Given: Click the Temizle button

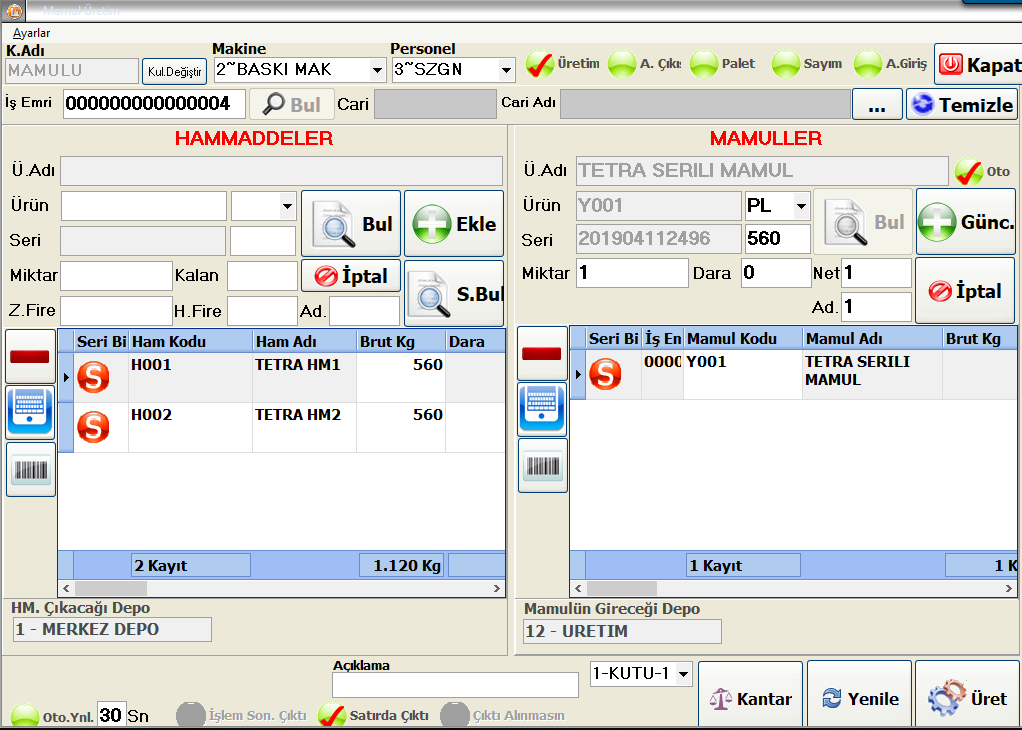Looking at the screenshot, I should pos(961,104).
